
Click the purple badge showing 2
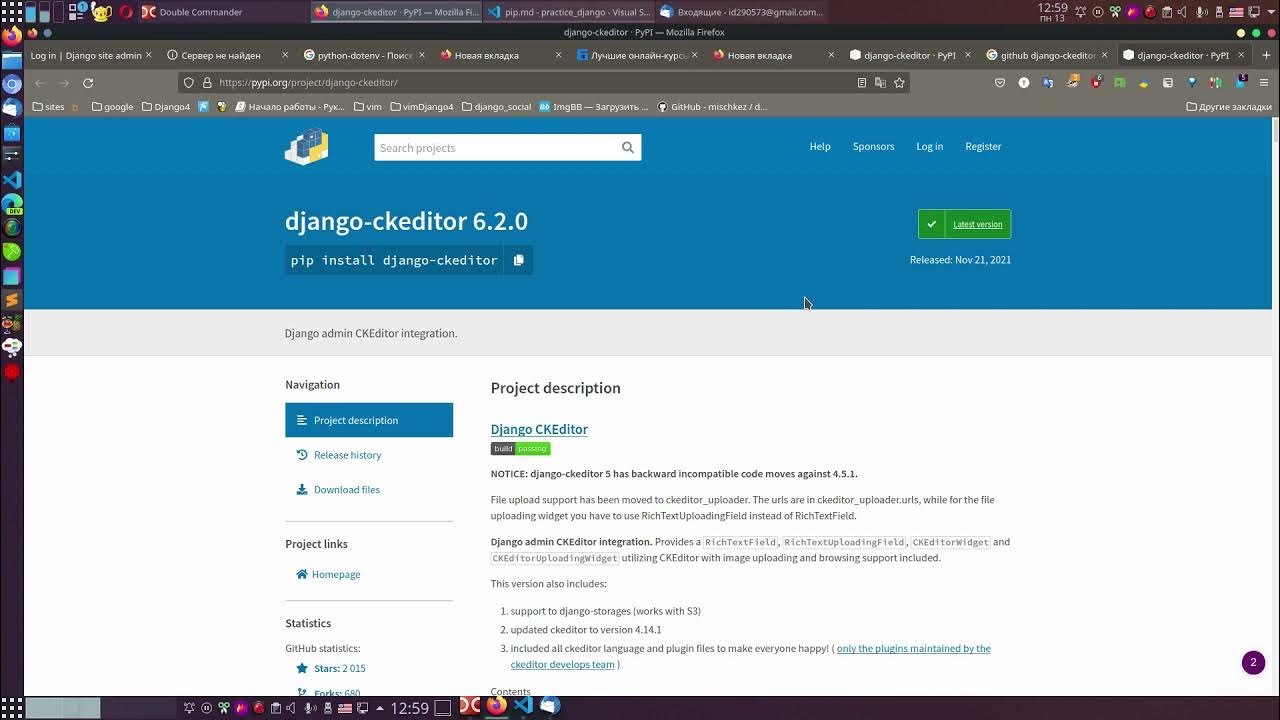click(1253, 662)
